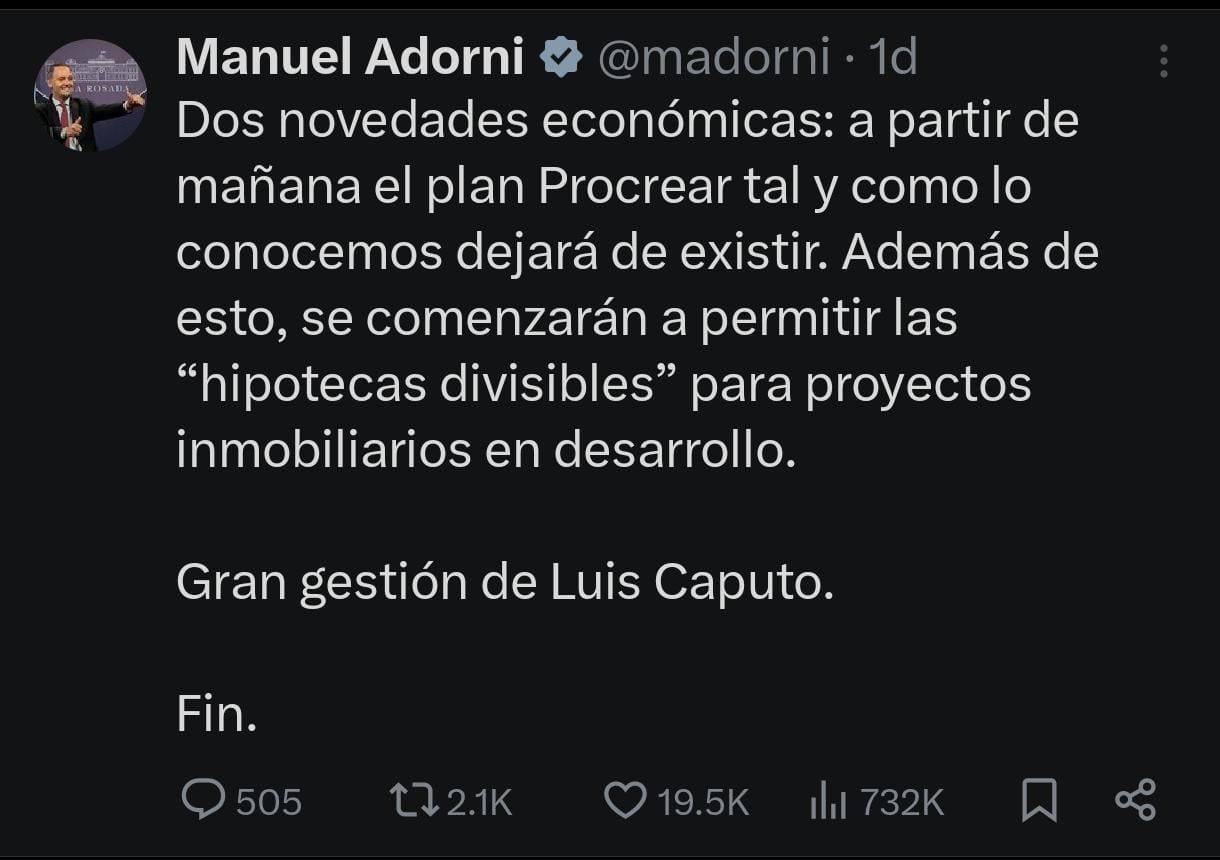Click the word "Fin." in the post
The width and height of the screenshot is (1220, 860).
click(217, 714)
